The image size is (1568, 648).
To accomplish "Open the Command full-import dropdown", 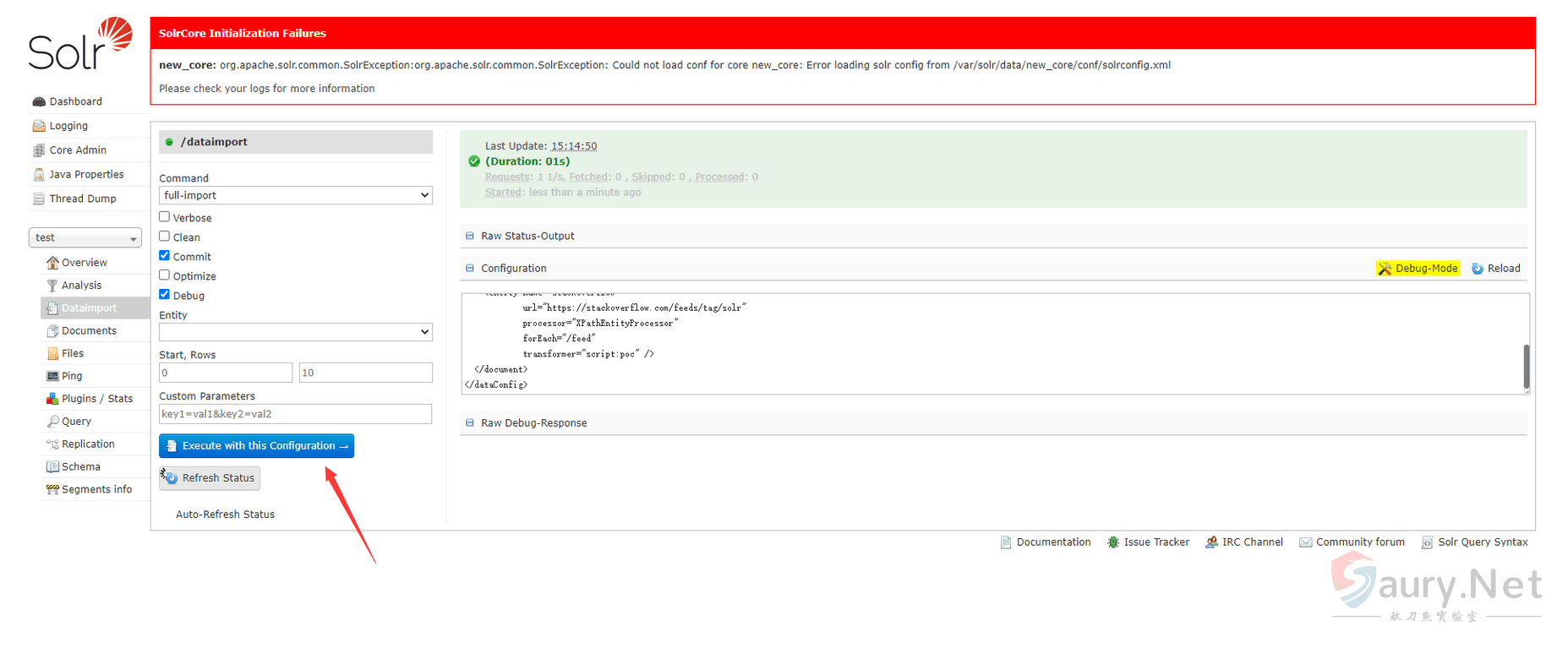I will point(295,195).
